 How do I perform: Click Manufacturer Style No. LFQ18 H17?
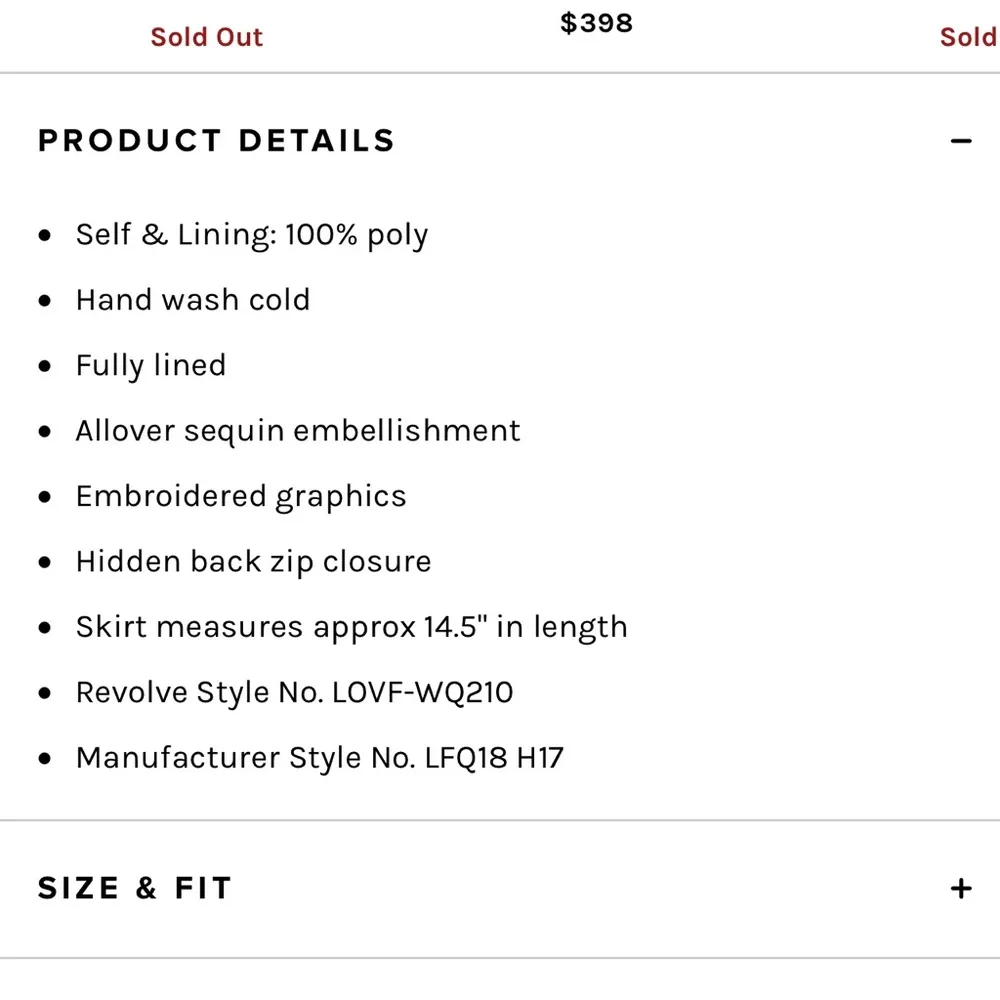320,757
